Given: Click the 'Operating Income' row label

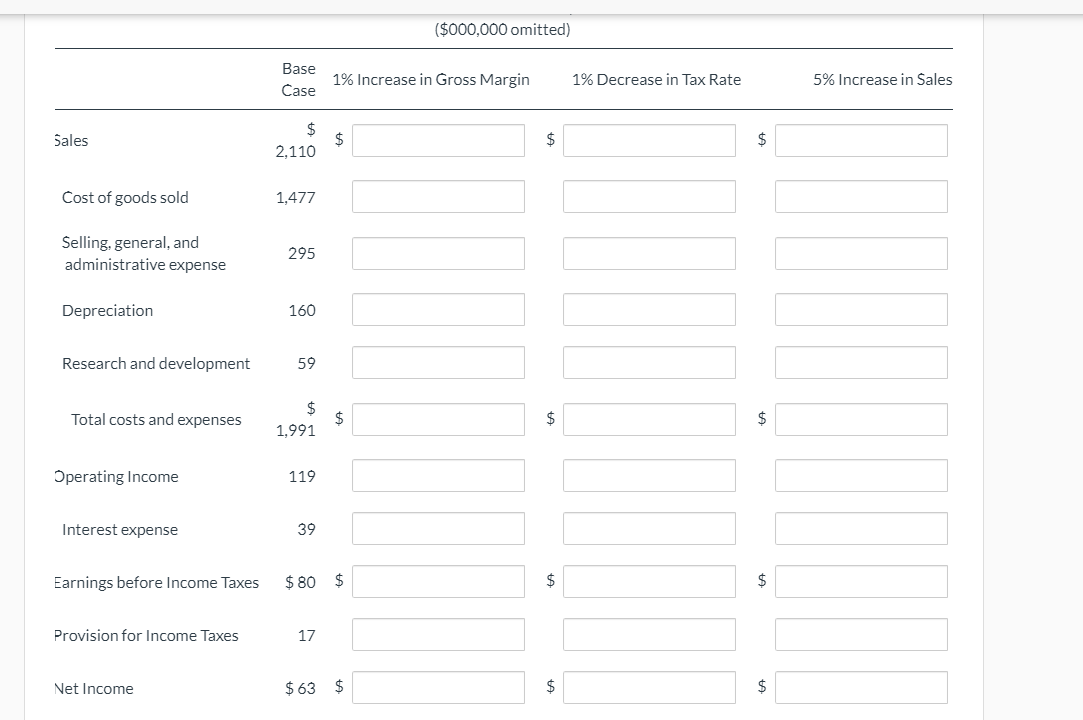Looking at the screenshot, I should click(x=117, y=477).
